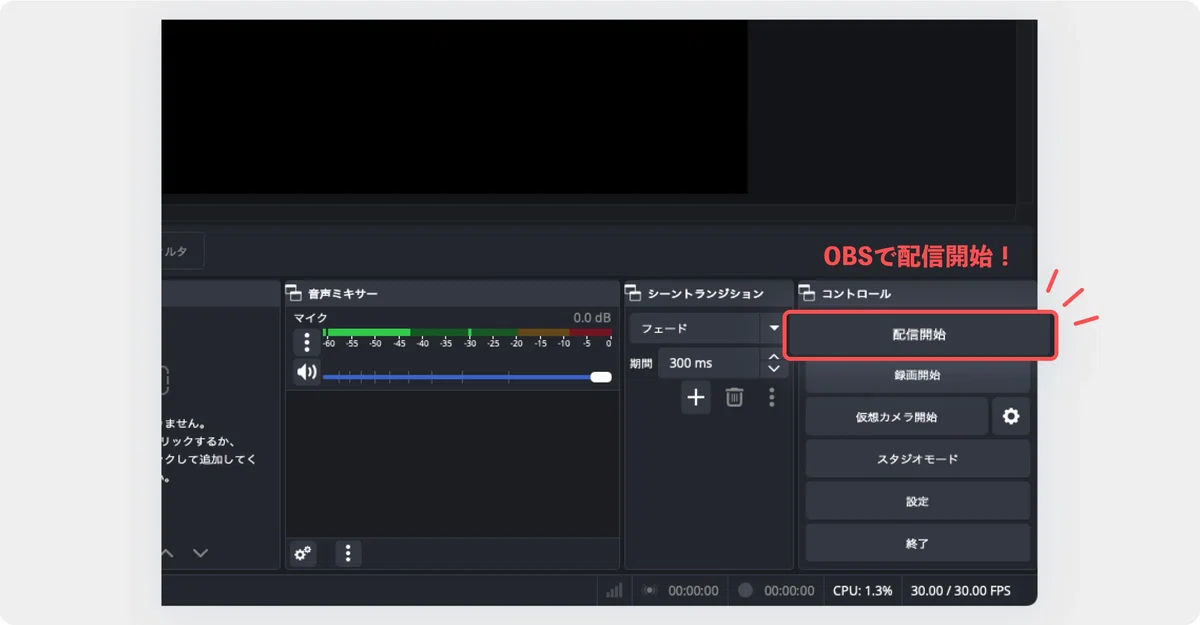
Task: Expand the フェード transition dropdown
Action: pyautogui.click(x=774, y=328)
